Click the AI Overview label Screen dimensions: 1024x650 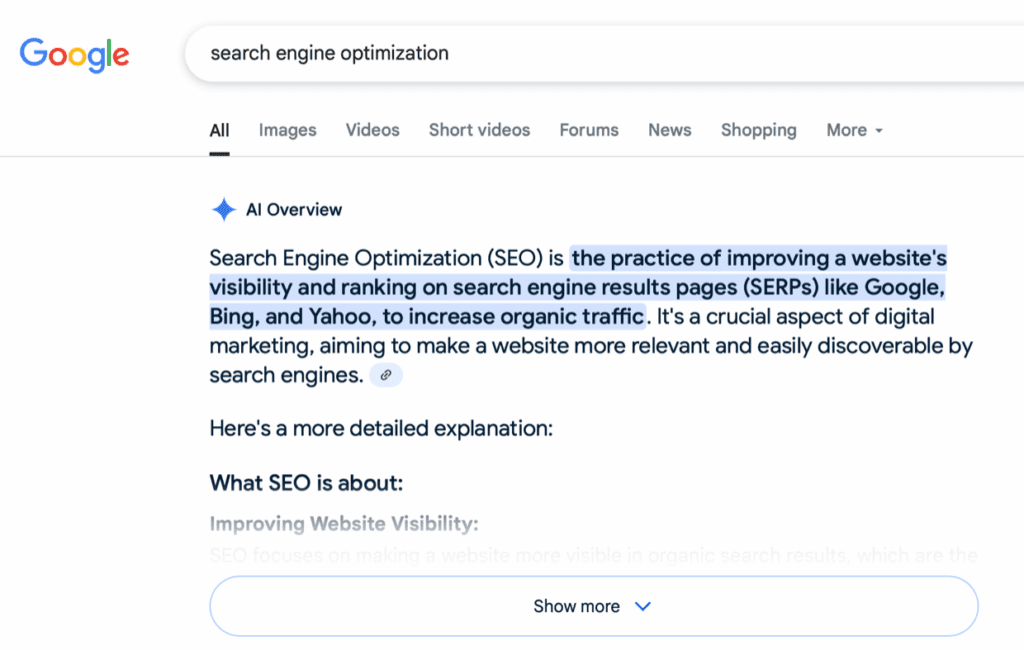click(x=294, y=210)
